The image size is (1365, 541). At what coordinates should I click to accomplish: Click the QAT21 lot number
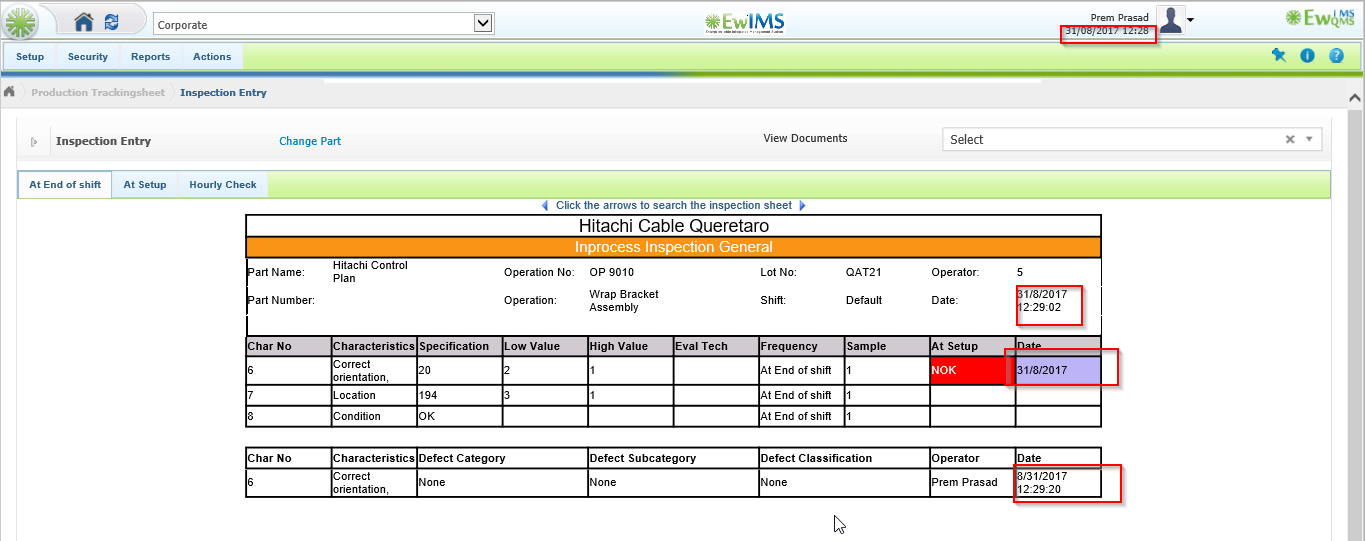point(863,272)
